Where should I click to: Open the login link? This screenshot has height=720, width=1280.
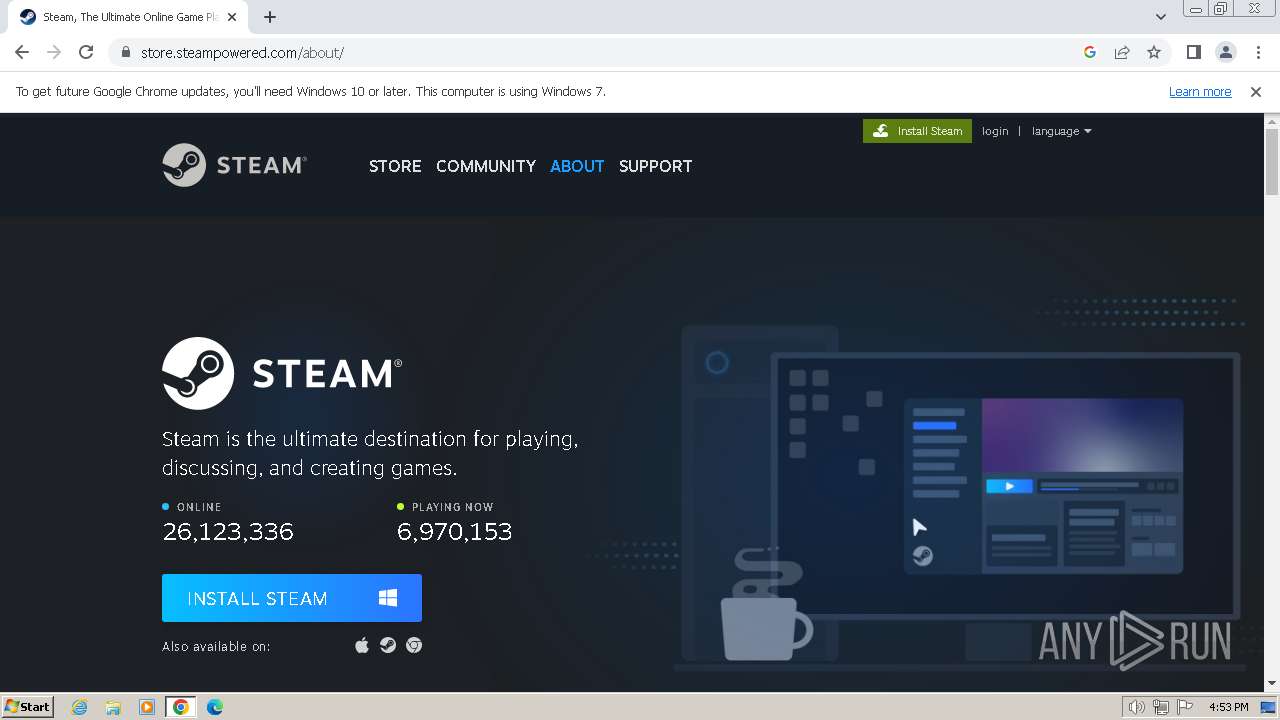[995, 131]
